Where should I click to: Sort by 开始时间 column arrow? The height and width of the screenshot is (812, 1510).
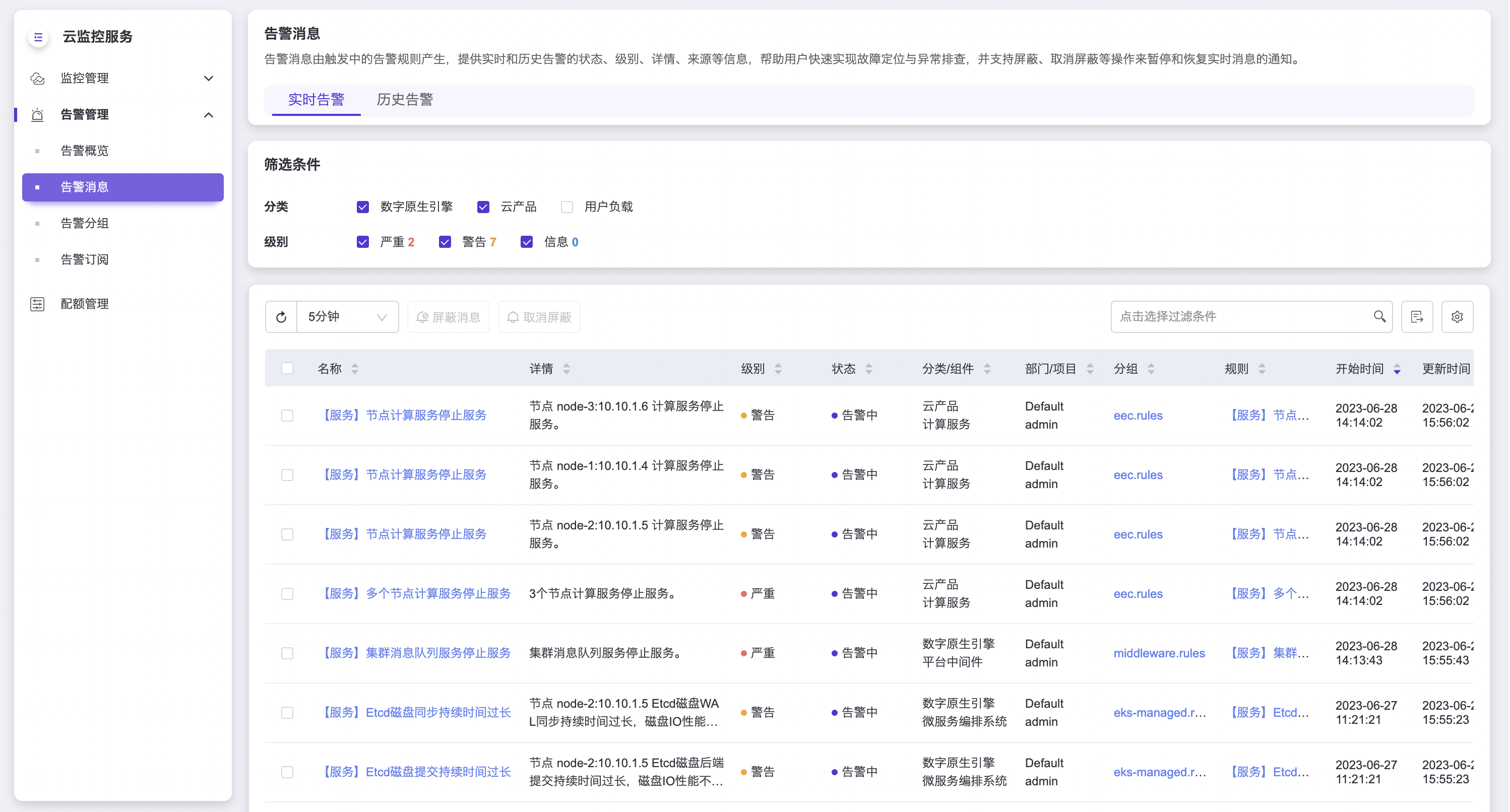(1397, 369)
